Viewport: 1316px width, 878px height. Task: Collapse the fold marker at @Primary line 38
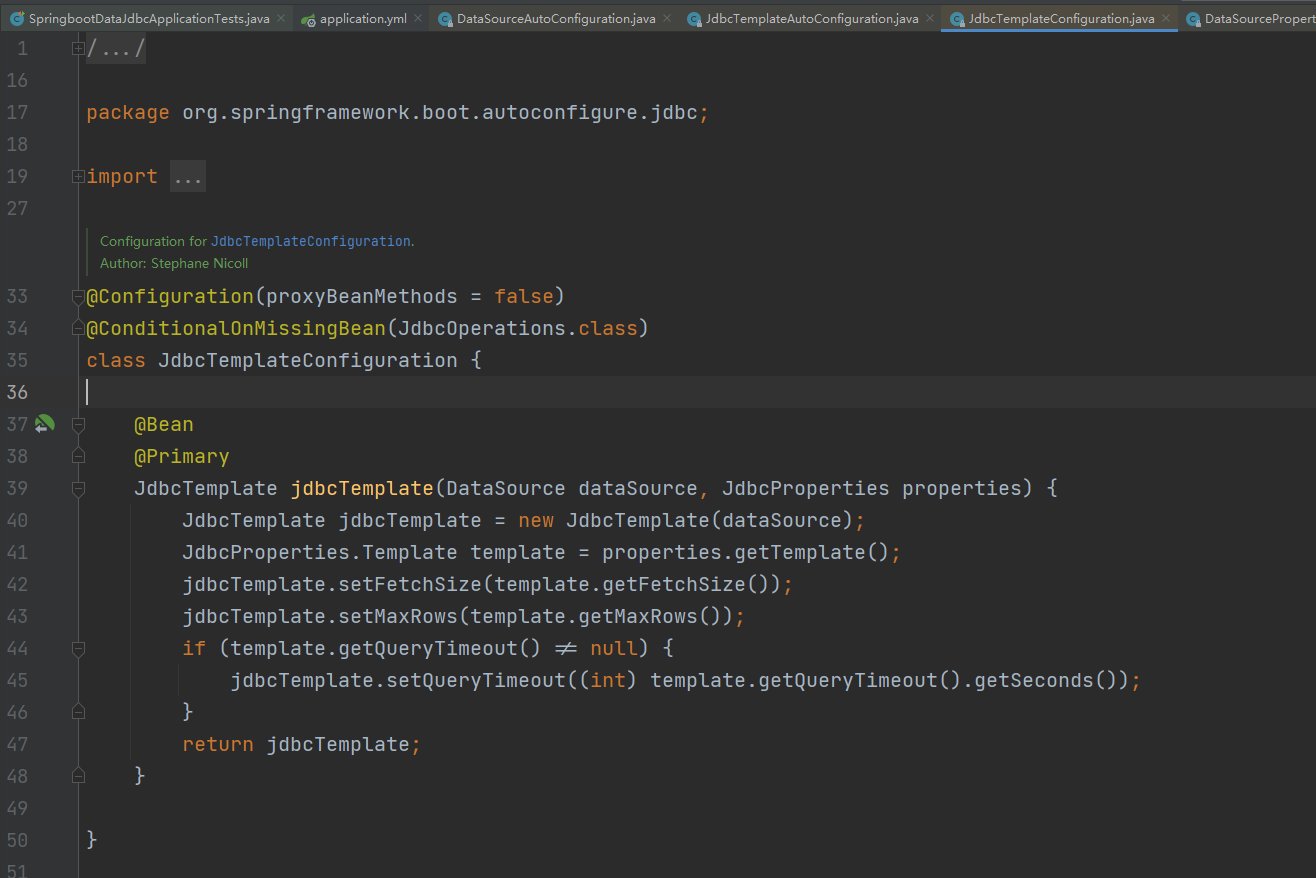(78, 456)
